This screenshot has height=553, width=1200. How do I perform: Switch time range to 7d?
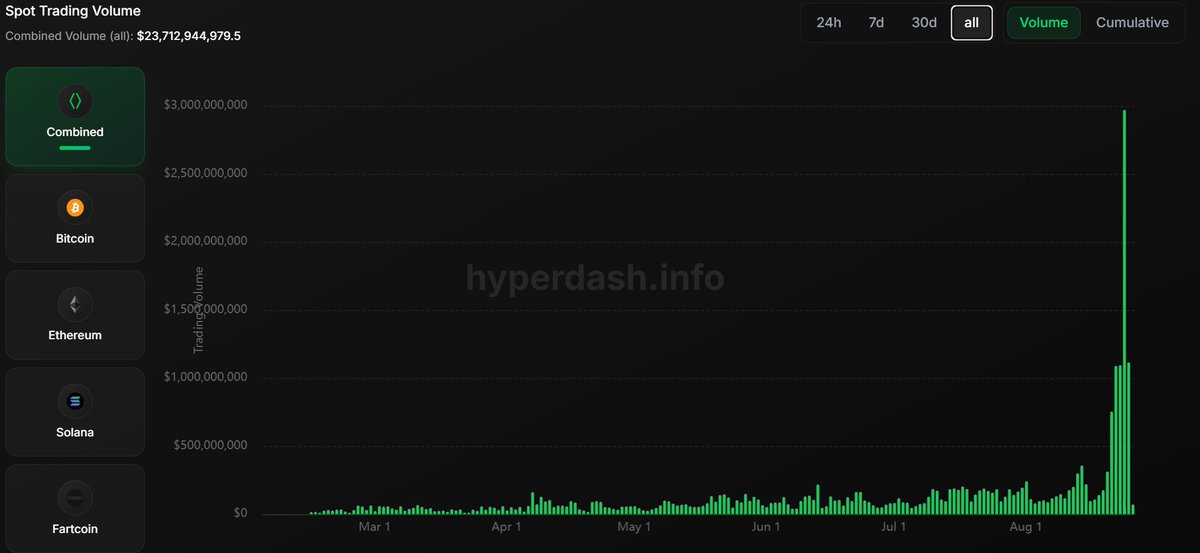876,22
